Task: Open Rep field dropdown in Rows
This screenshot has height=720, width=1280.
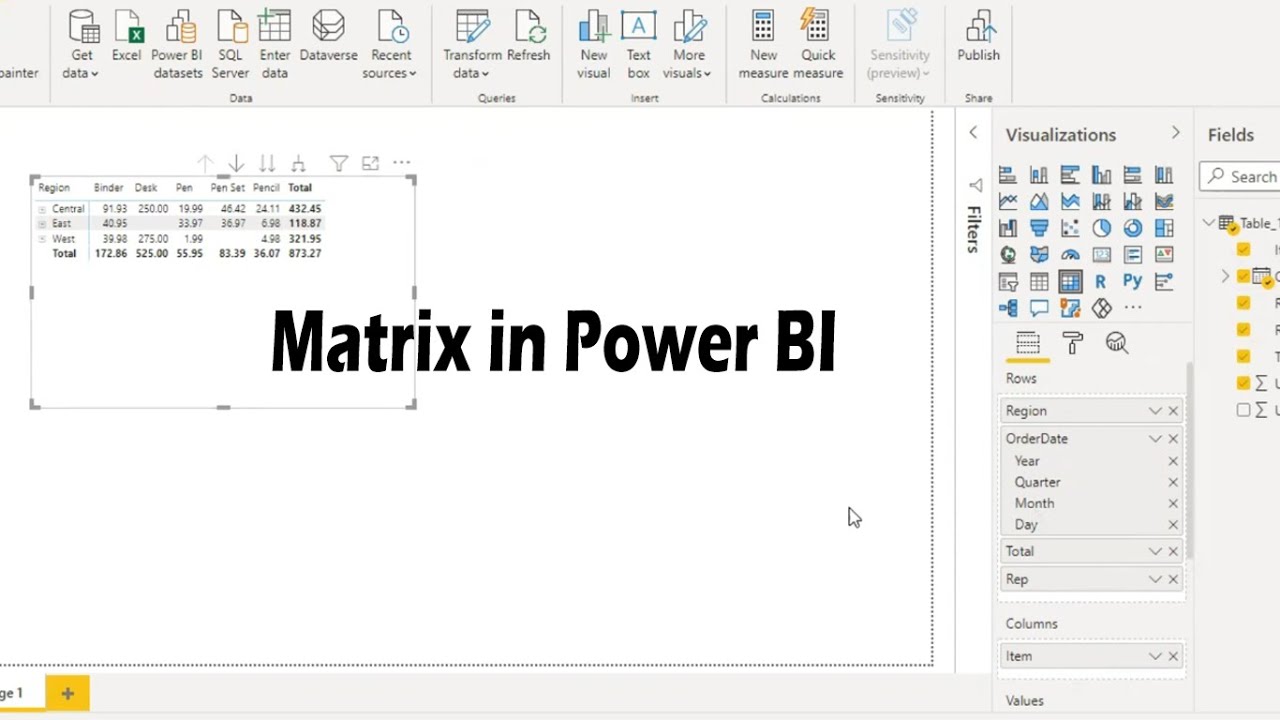Action: point(1155,579)
